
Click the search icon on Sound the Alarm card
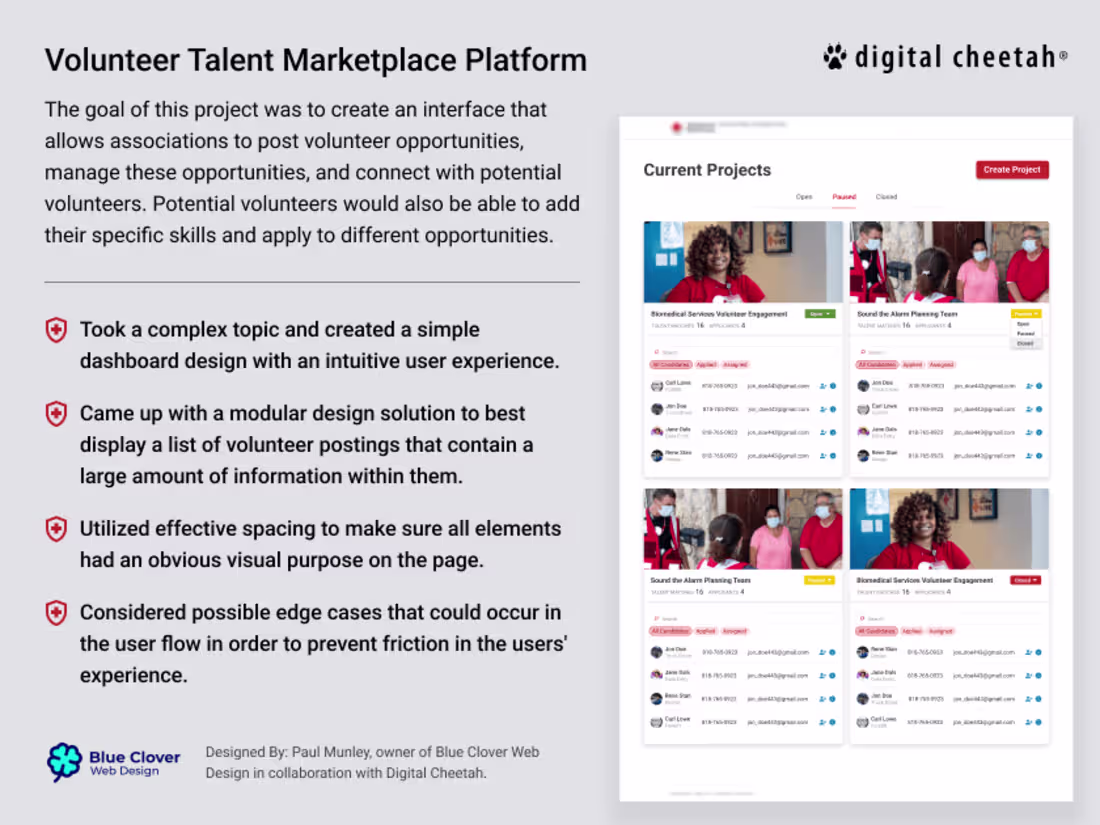point(863,352)
